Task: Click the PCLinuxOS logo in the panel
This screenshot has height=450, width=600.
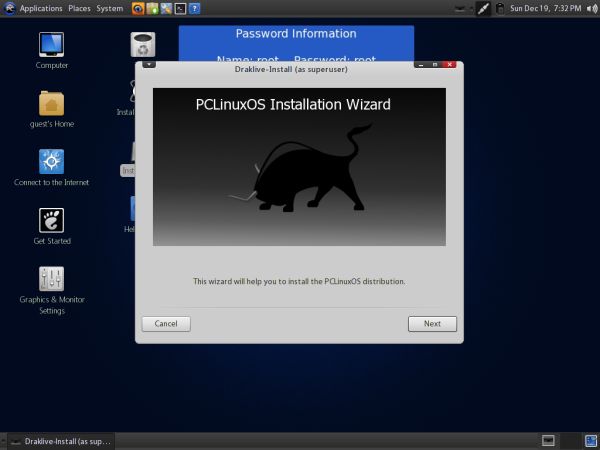Action: coord(9,8)
